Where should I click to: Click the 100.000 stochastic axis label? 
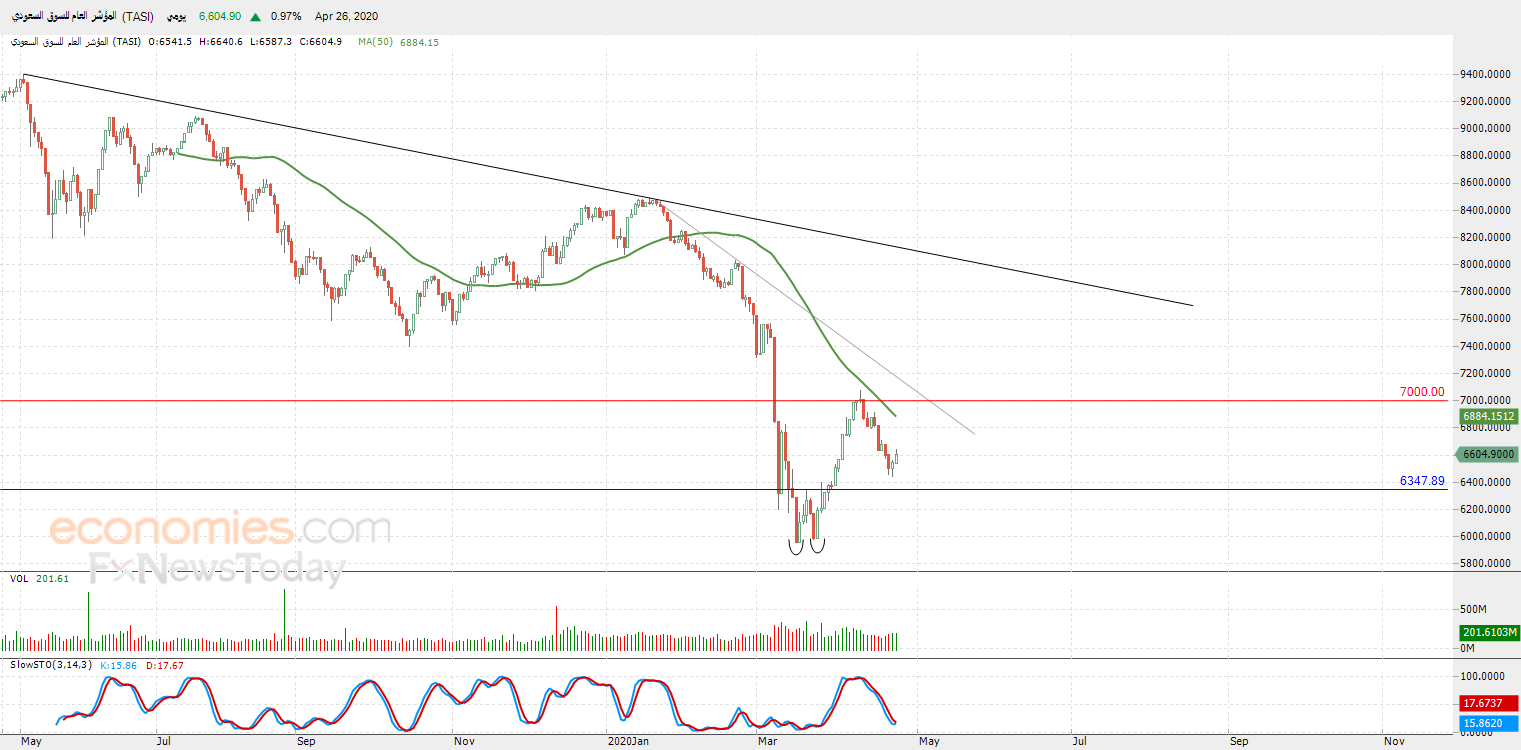[x=1482, y=677]
